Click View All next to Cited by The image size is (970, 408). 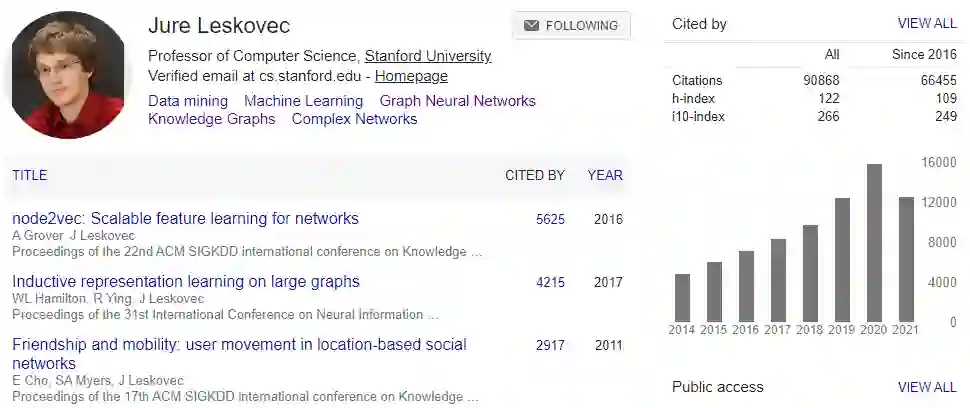(927, 24)
